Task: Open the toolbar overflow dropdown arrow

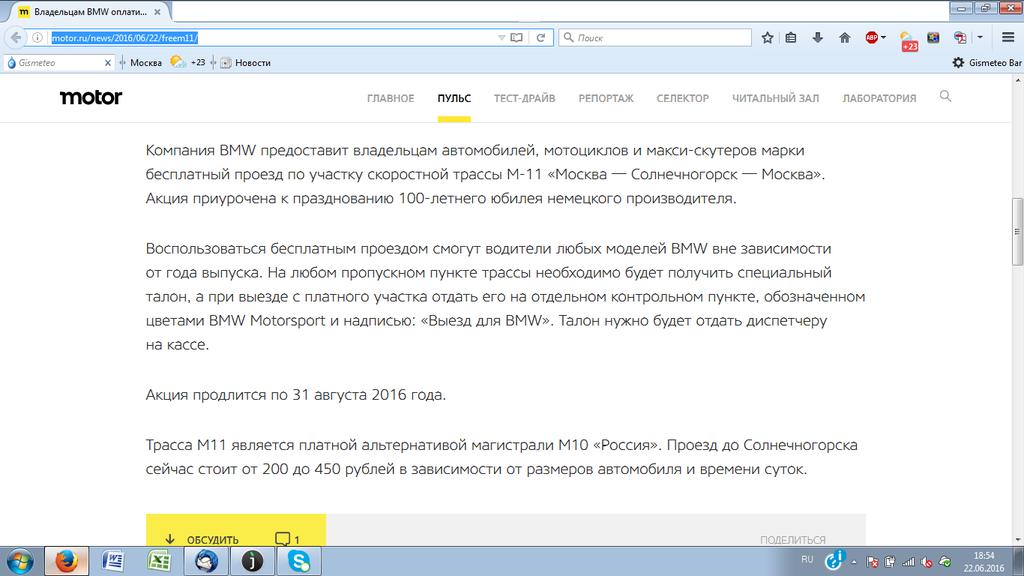Action: pos(980,38)
